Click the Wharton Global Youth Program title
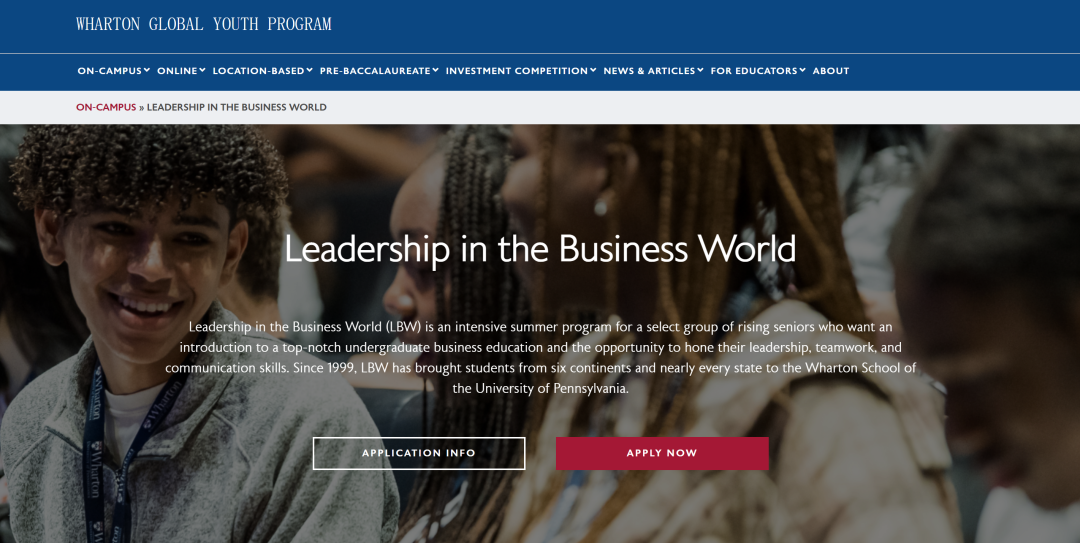 [204, 24]
